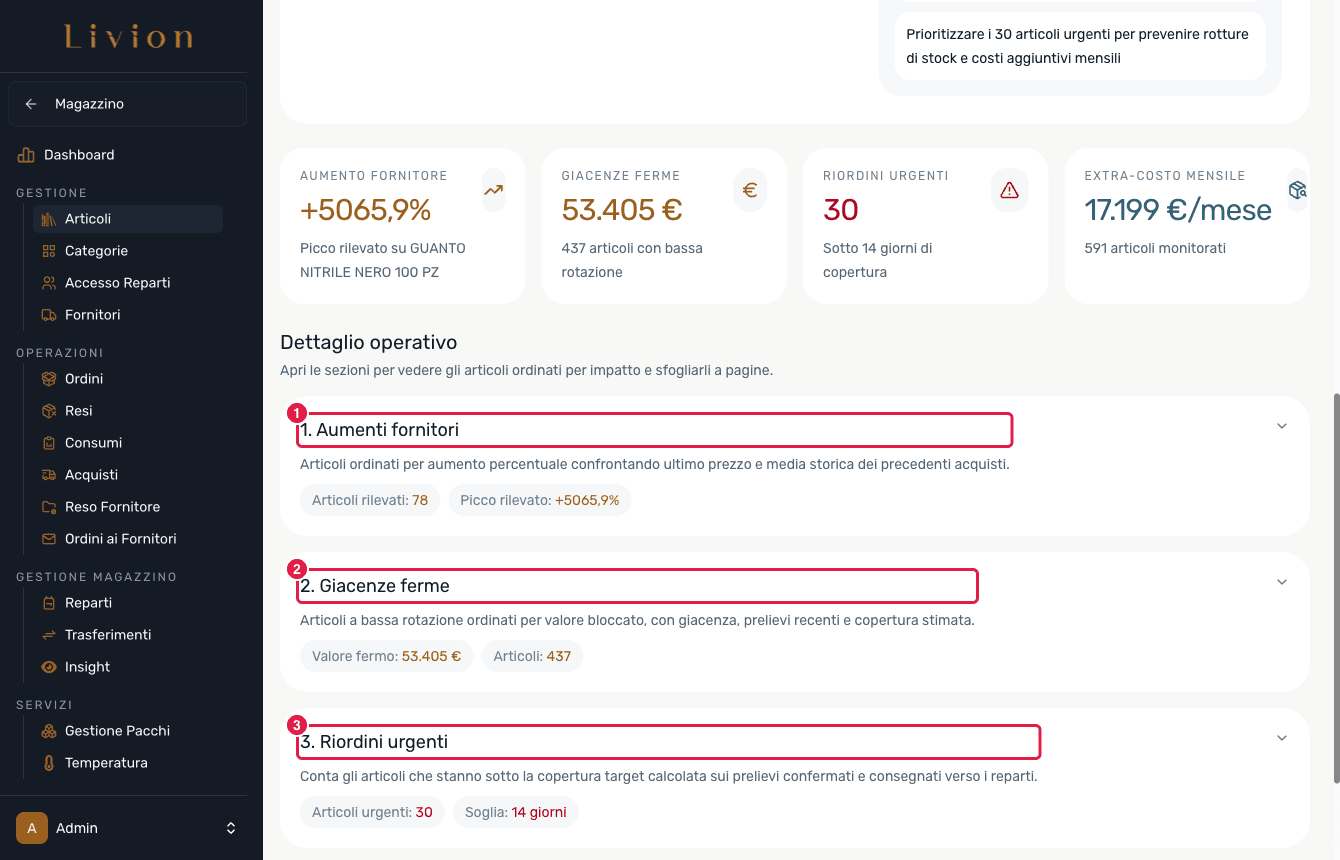Click the Reso Fornitore folder icon

pyautogui.click(x=48, y=507)
